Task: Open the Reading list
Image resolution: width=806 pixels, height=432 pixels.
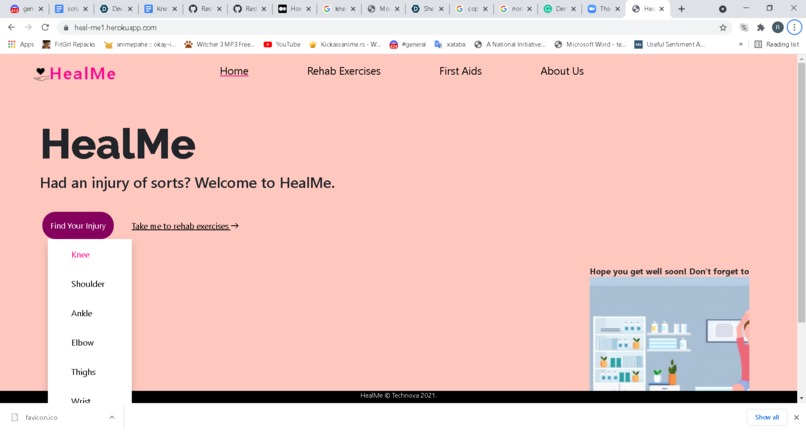Action: [x=777, y=45]
